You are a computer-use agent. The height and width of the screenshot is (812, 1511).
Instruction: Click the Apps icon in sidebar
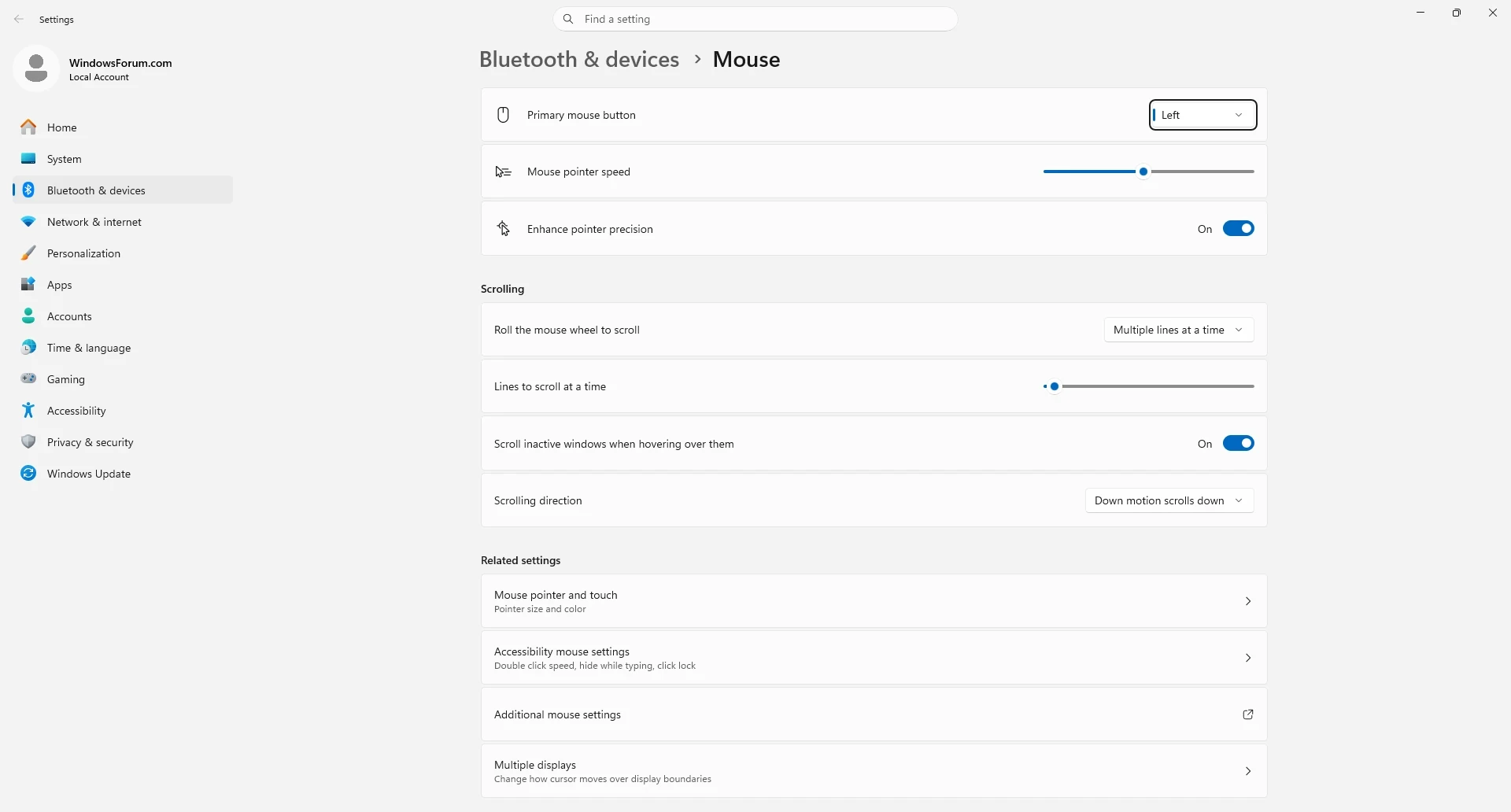tap(28, 284)
